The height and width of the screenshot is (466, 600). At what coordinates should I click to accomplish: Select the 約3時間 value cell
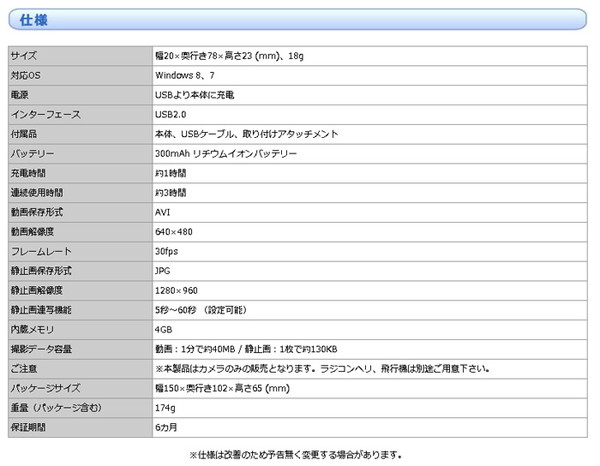click(170, 192)
